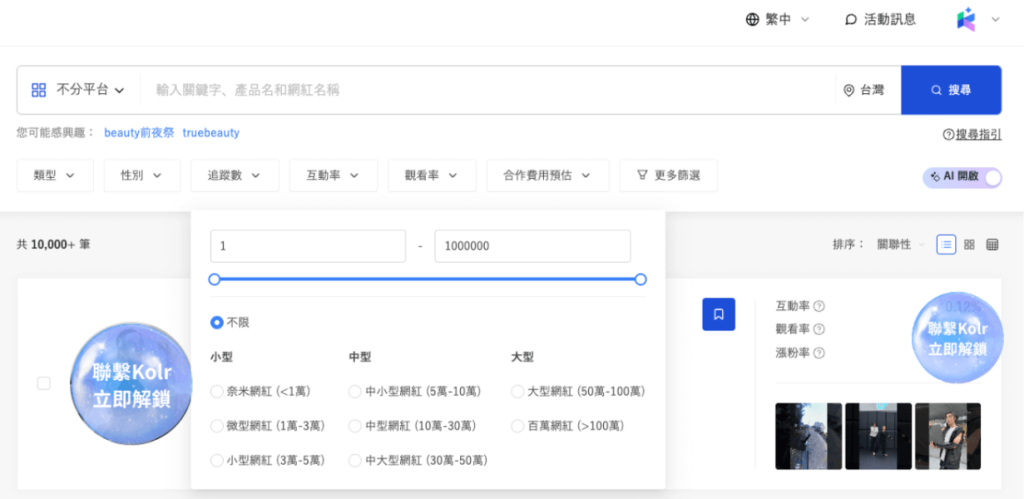Expand the 類型 filter dropdown
The image size is (1024, 499).
pos(55,175)
